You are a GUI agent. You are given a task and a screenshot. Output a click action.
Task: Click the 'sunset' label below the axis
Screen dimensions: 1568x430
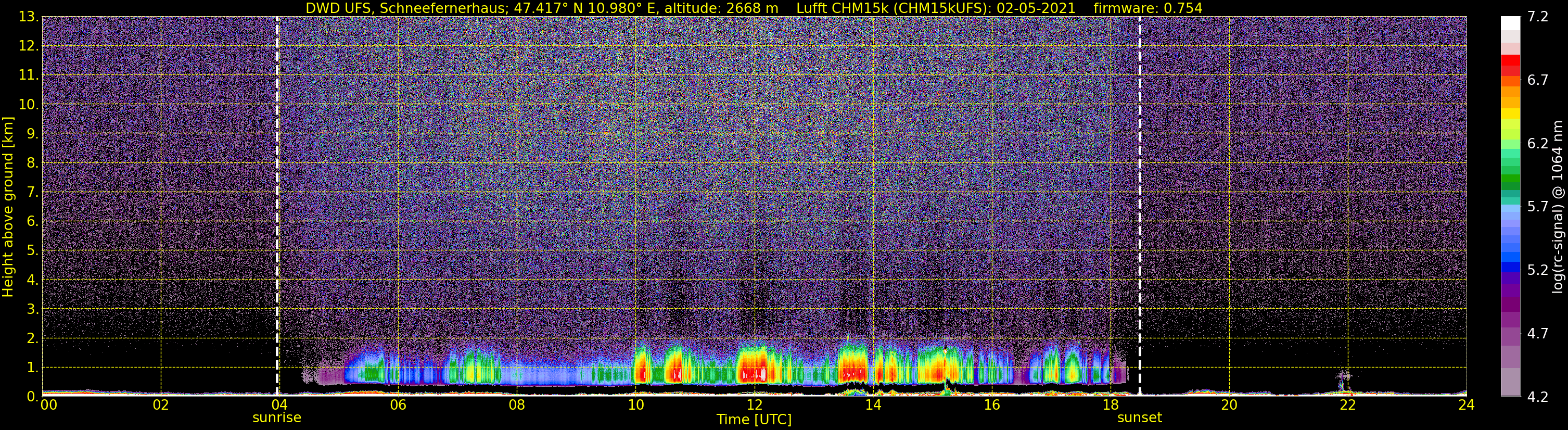coord(1140,418)
